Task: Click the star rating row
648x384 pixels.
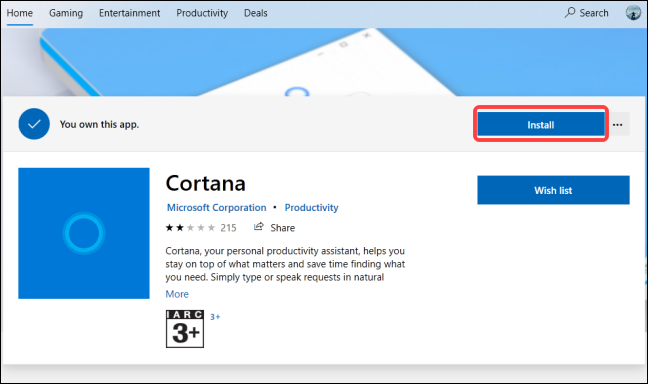Action: [191, 228]
